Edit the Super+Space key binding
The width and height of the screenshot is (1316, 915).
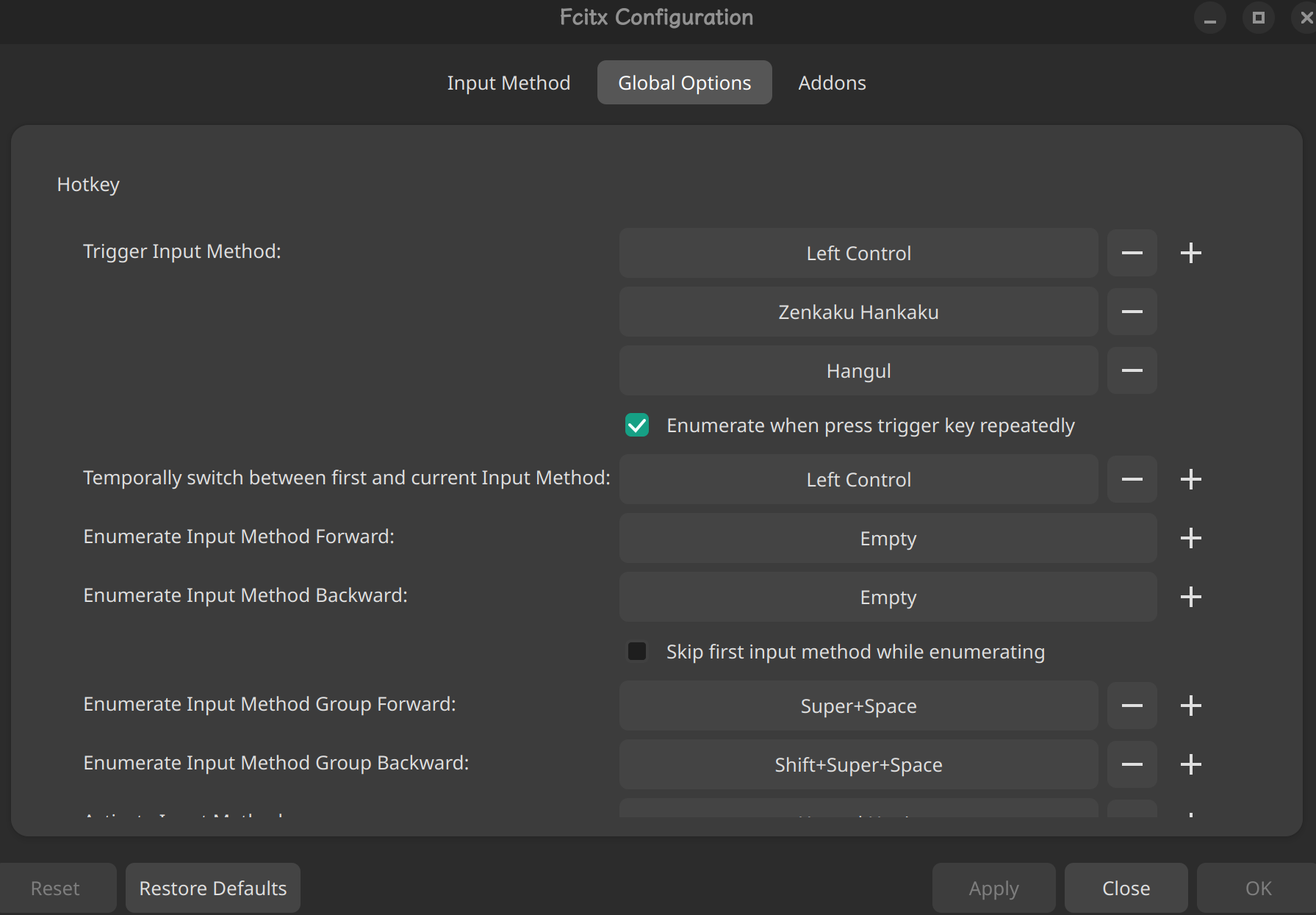pos(858,706)
